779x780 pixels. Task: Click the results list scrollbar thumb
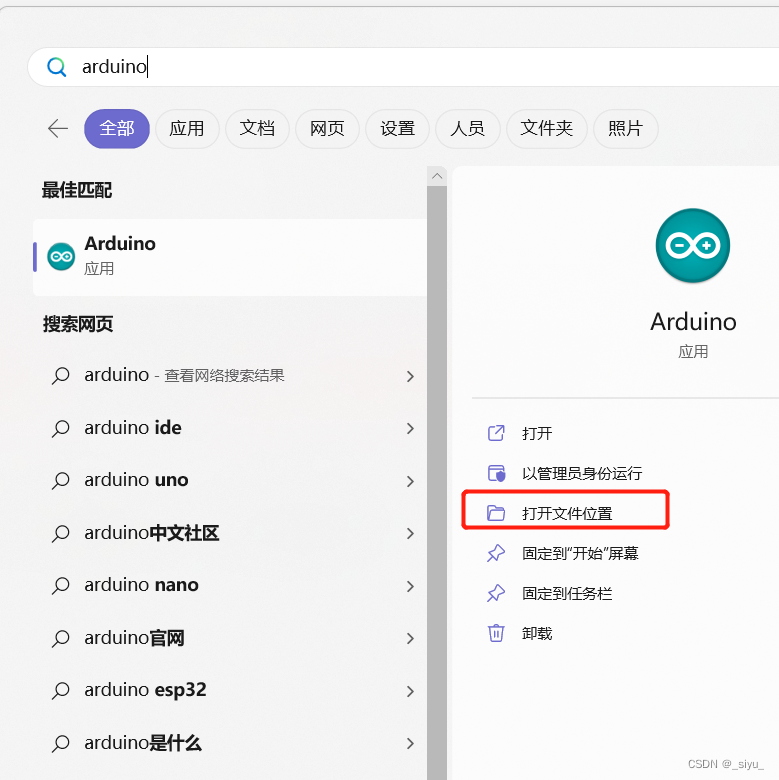(437, 483)
